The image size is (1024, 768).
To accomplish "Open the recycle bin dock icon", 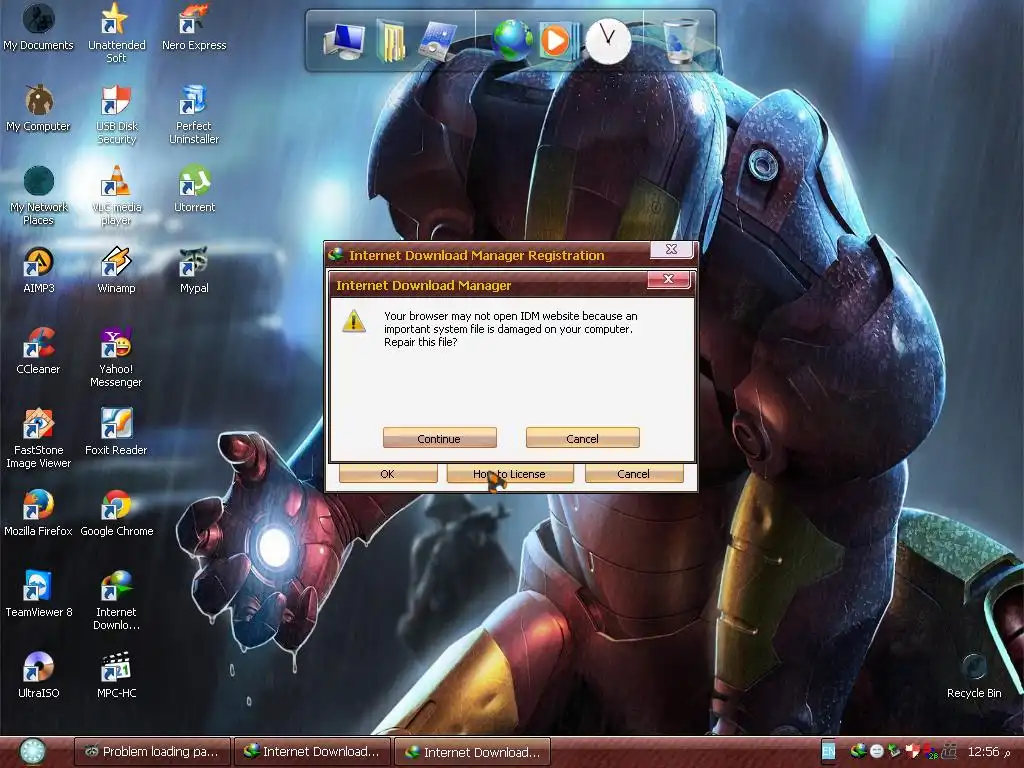I will tap(680, 40).
